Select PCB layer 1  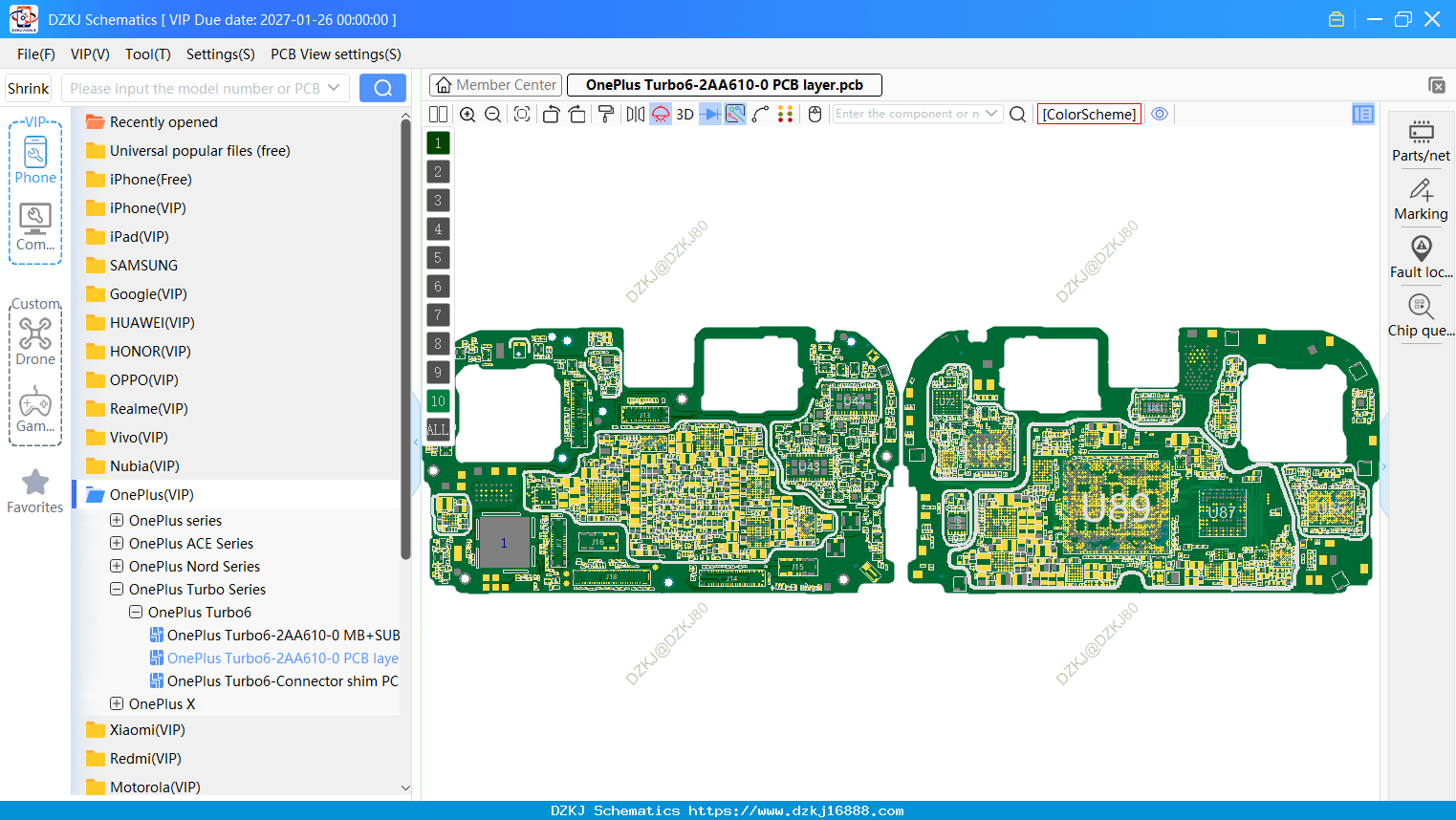point(438,143)
